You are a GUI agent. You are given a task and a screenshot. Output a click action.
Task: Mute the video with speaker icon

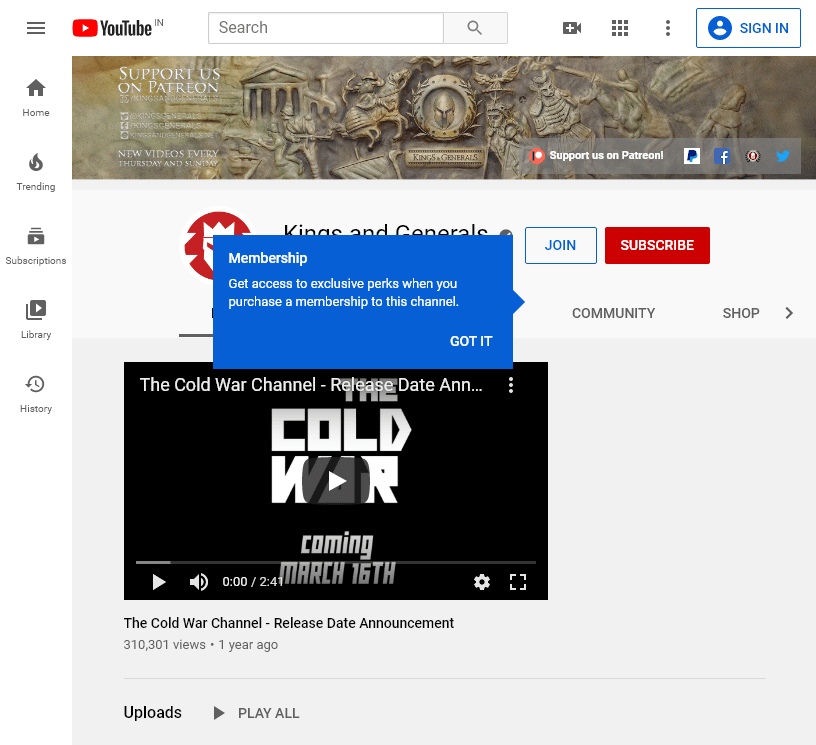point(198,582)
